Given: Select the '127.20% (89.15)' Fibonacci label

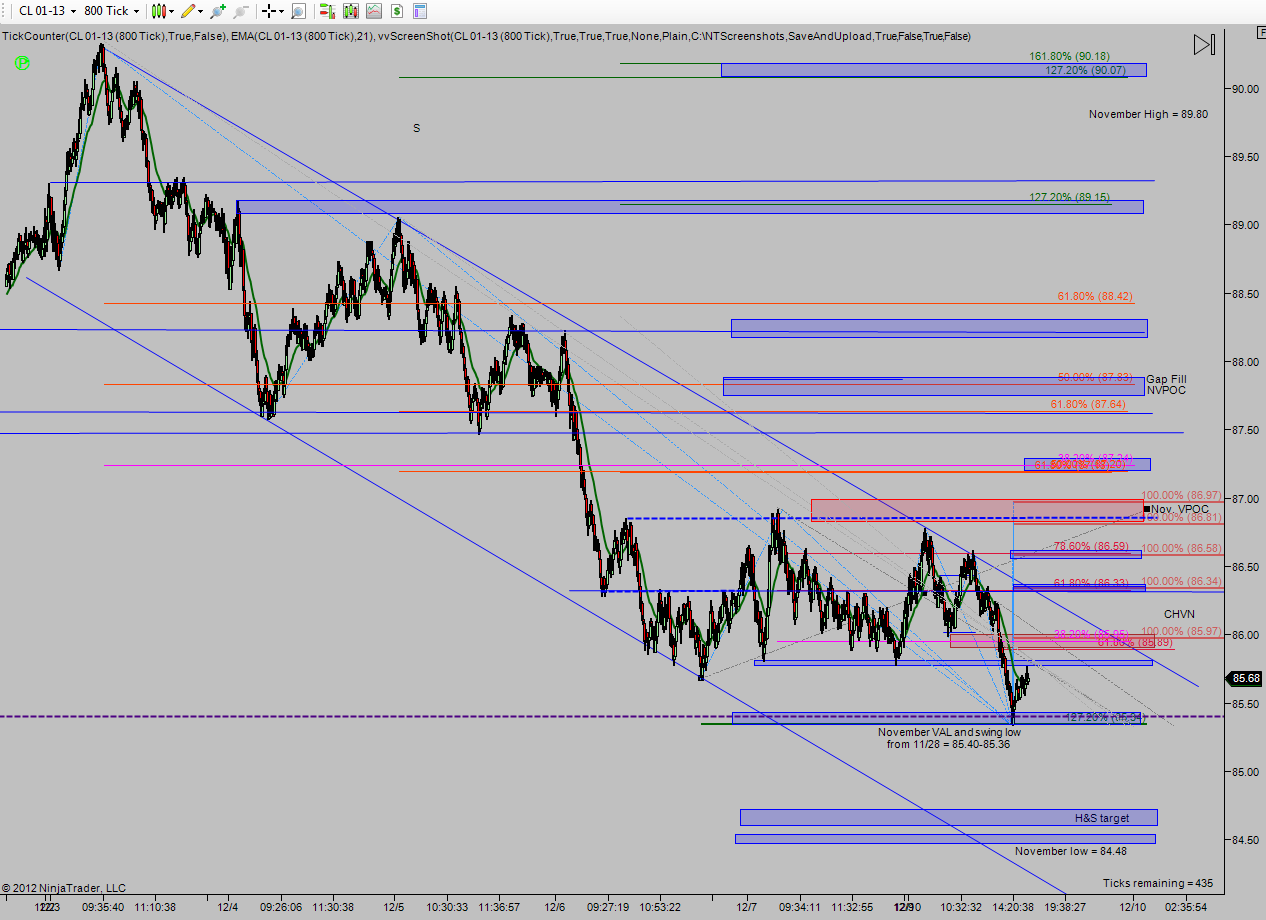Looking at the screenshot, I should tap(1070, 197).
